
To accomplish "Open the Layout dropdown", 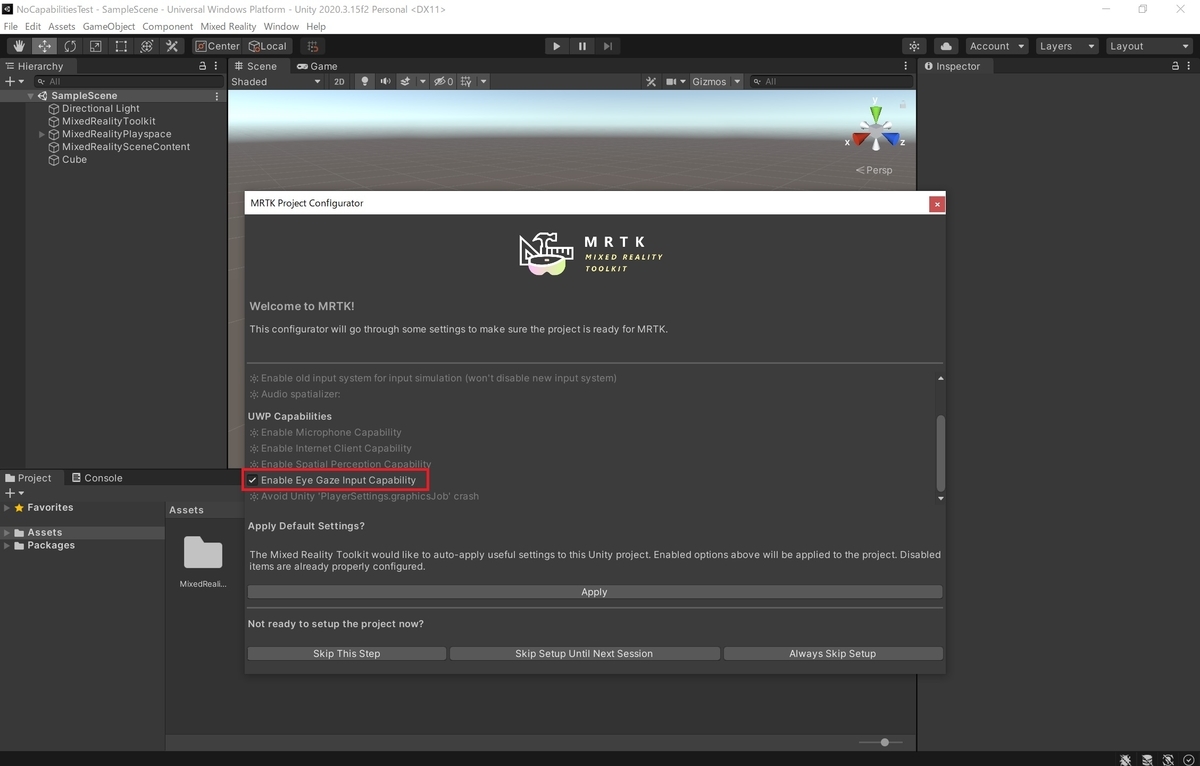I will click(1148, 46).
